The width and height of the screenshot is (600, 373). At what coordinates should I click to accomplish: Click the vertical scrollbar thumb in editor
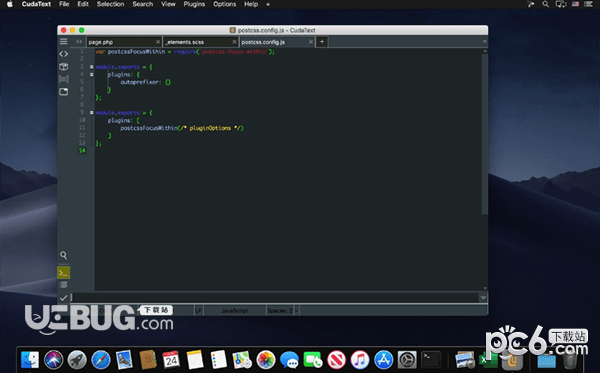(485, 134)
